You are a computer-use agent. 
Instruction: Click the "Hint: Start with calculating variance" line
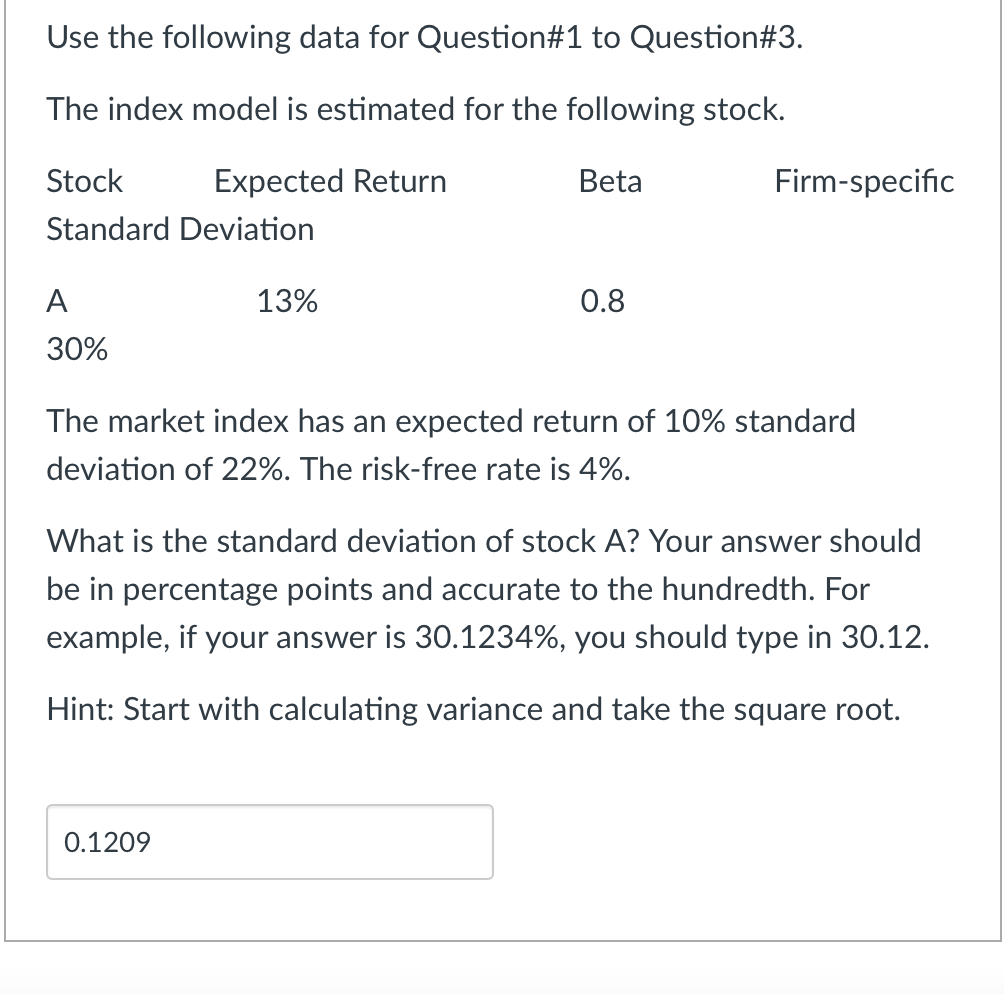473,709
